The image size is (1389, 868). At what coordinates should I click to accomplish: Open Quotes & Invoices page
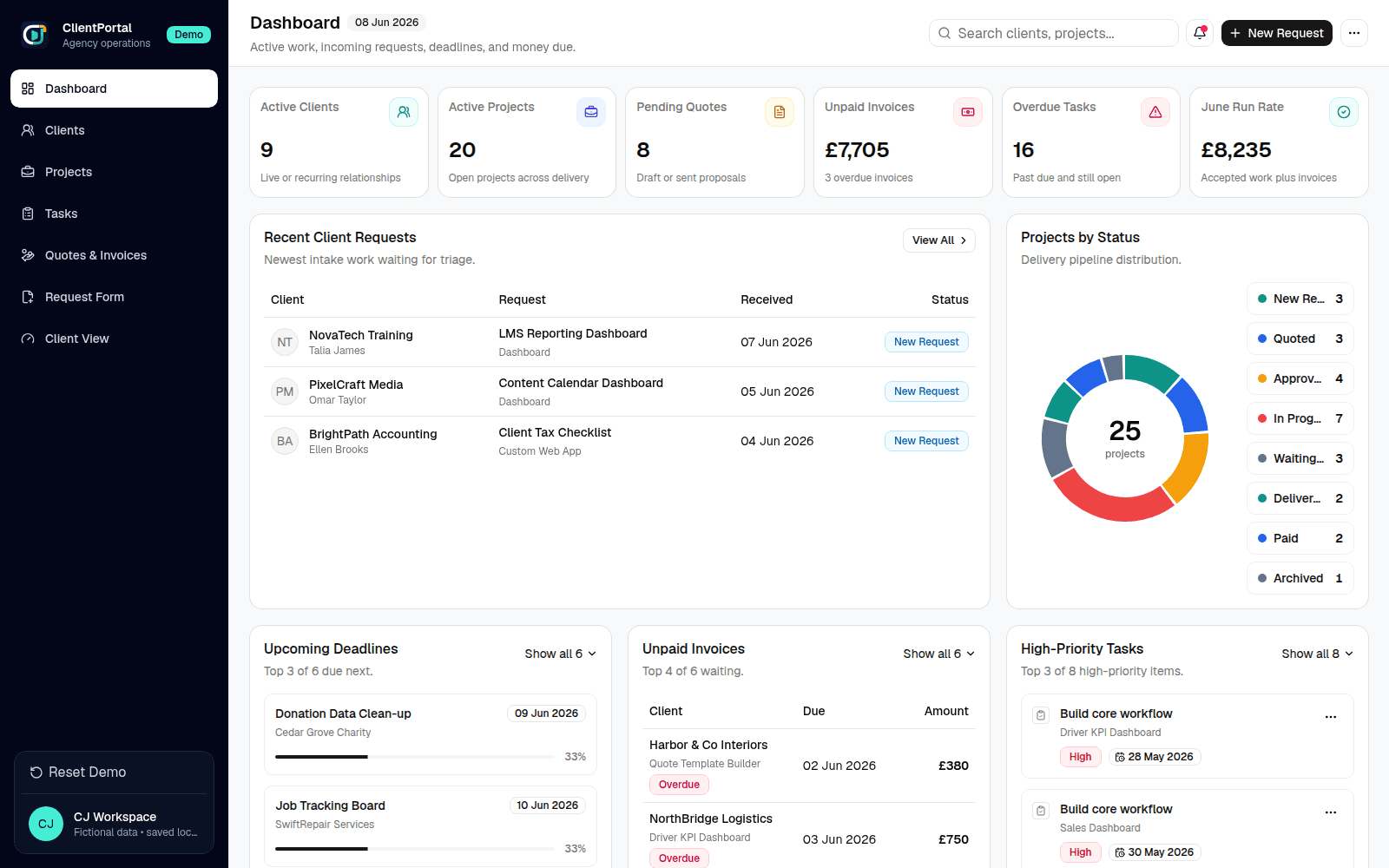(x=114, y=255)
